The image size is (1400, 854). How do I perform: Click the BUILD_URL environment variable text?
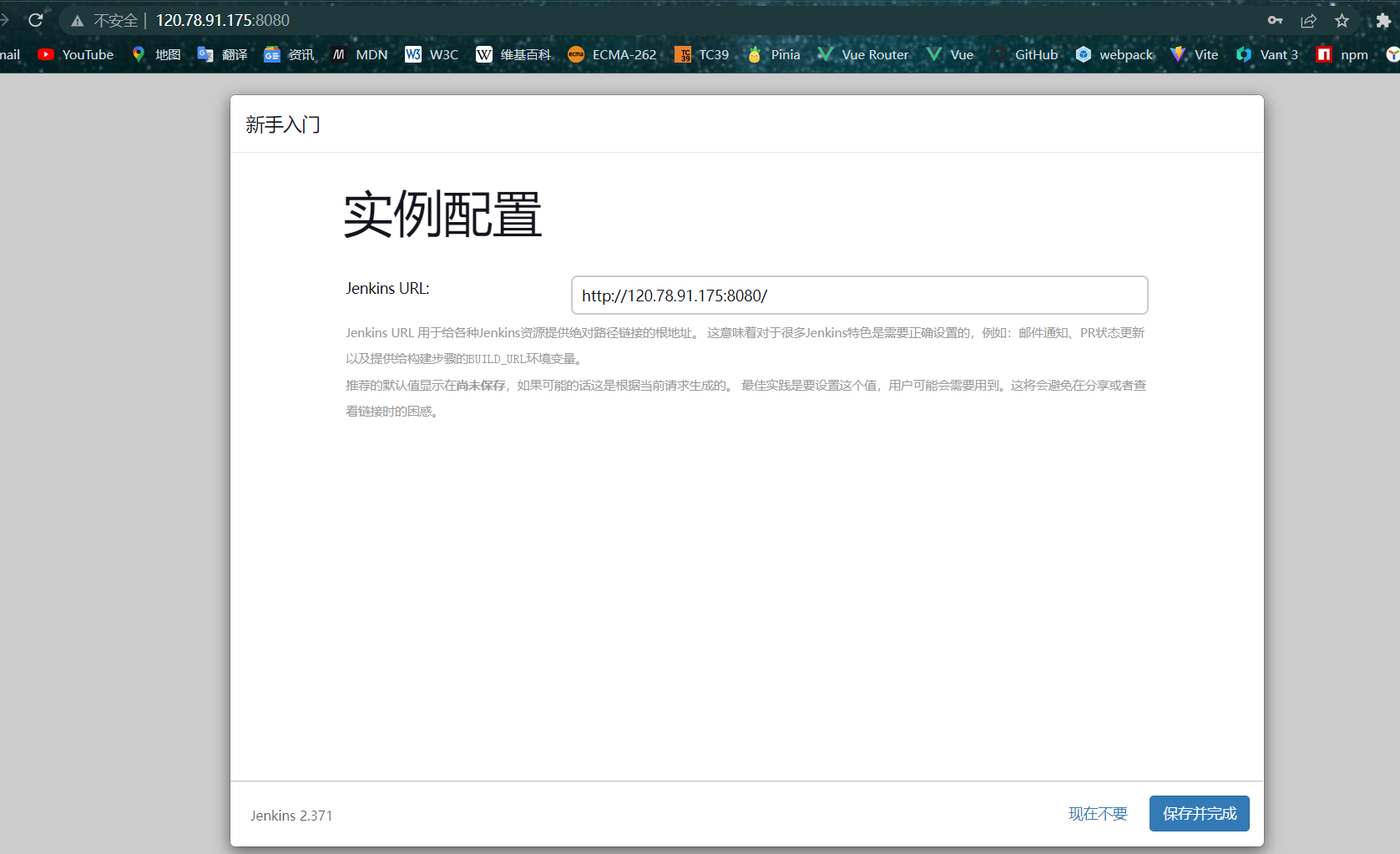tap(496, 359)
